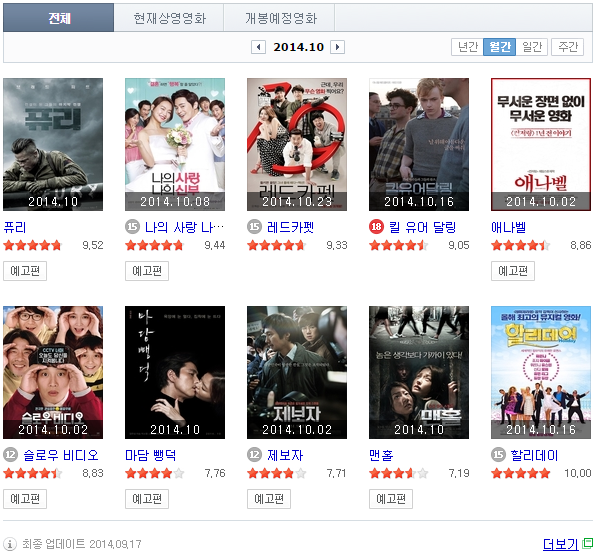Play 맨홀 예고편 trailer
Image resolution: width=595 pixels, height=557 pixels.
(x=391, y=499)
